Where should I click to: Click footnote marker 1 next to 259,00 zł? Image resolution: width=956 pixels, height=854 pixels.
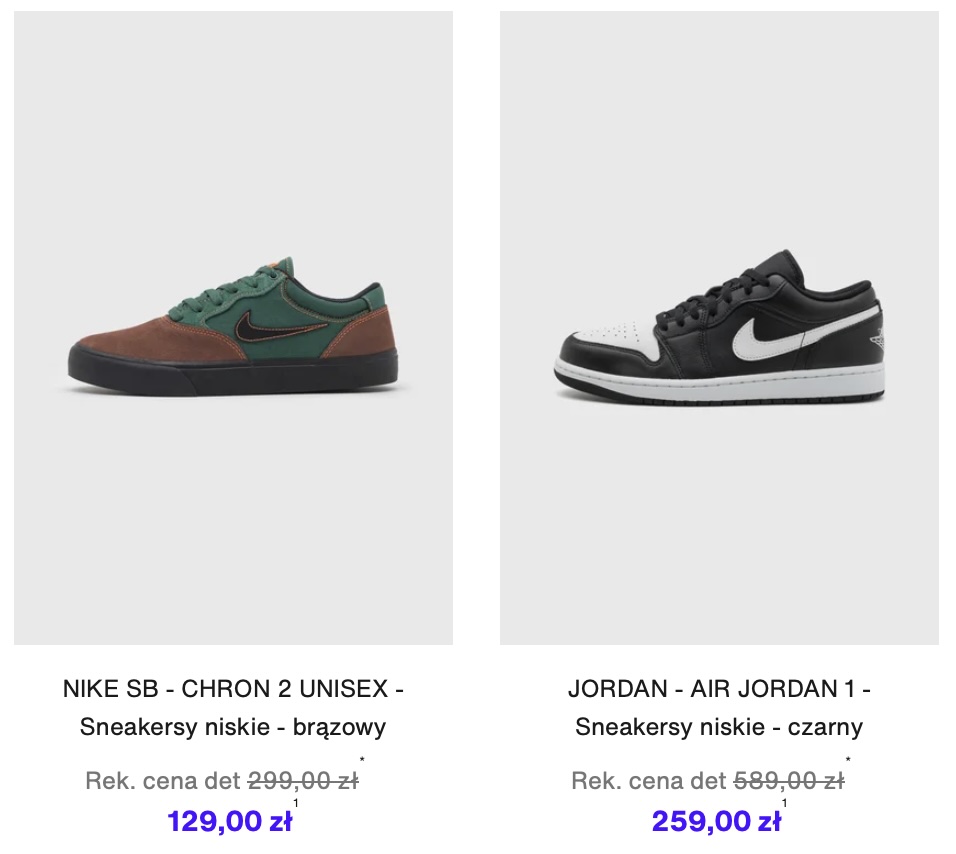[784, 803]
